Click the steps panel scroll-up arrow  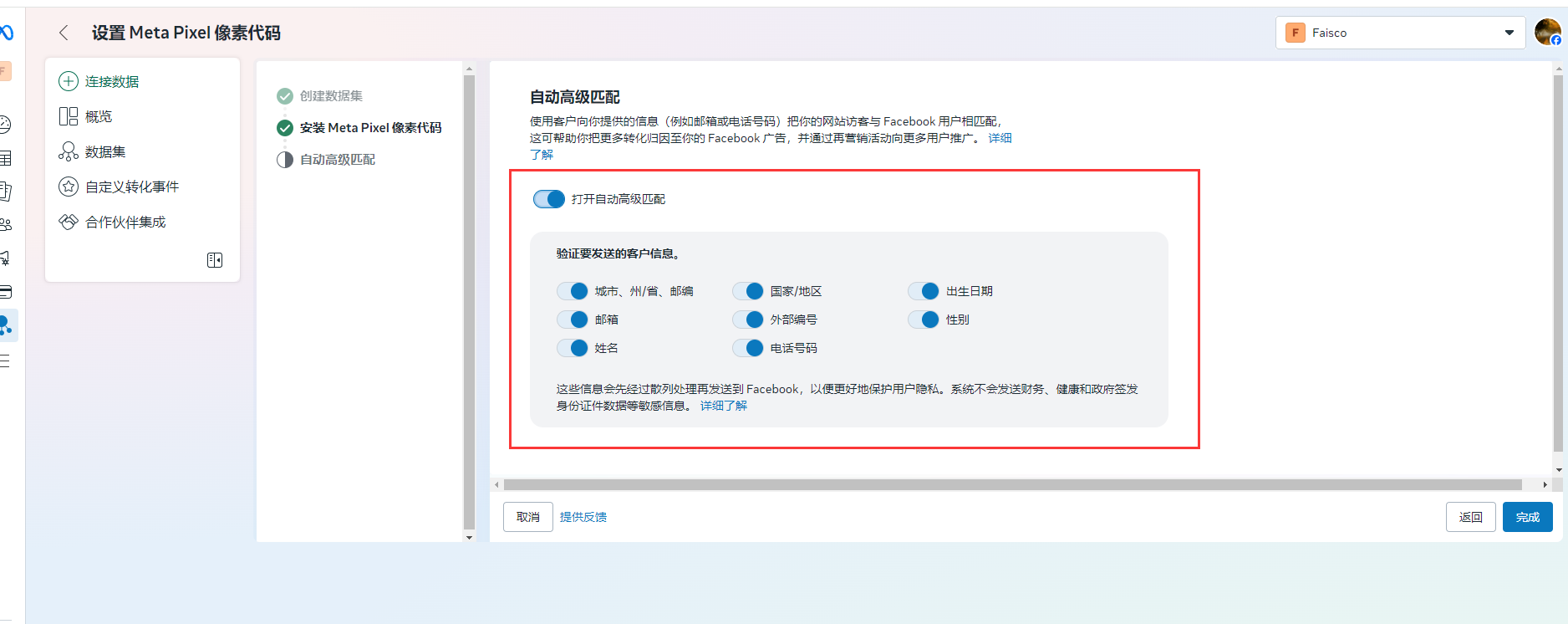coord(469,69)
